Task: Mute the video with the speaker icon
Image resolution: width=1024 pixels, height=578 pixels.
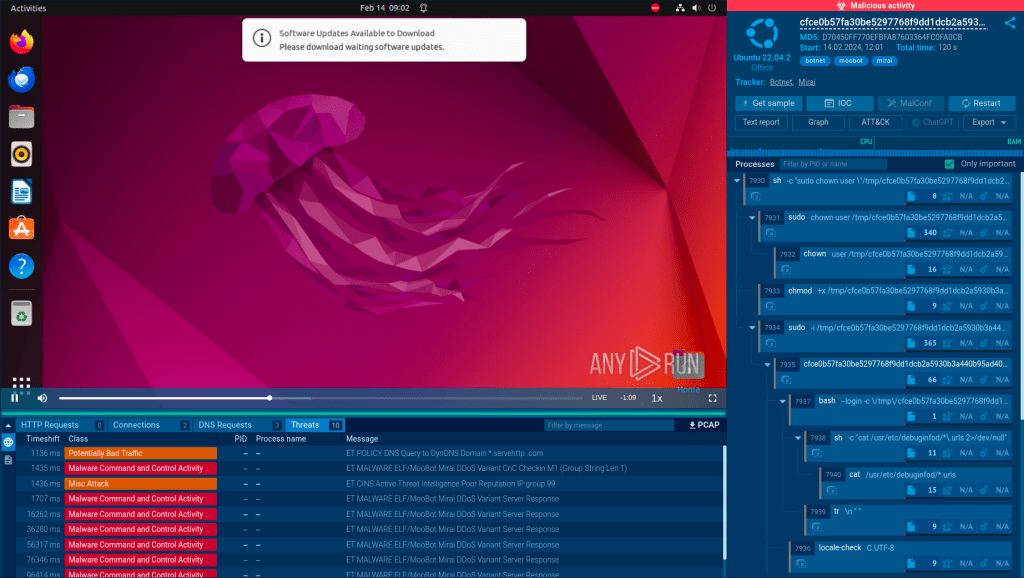Action: point(42,398)
